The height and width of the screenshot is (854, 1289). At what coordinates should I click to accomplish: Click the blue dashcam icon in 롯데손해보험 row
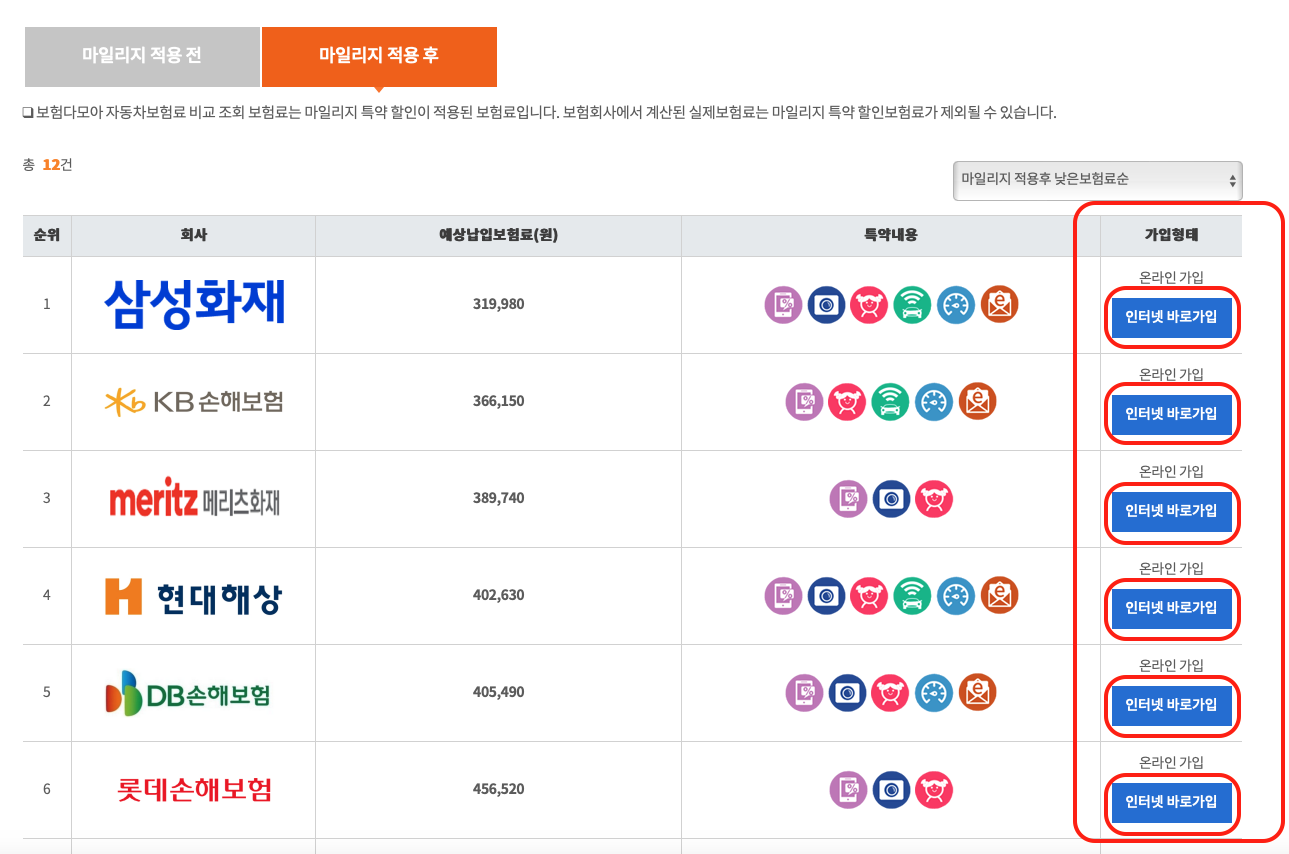pyautogui.click(x=891, y=790)
